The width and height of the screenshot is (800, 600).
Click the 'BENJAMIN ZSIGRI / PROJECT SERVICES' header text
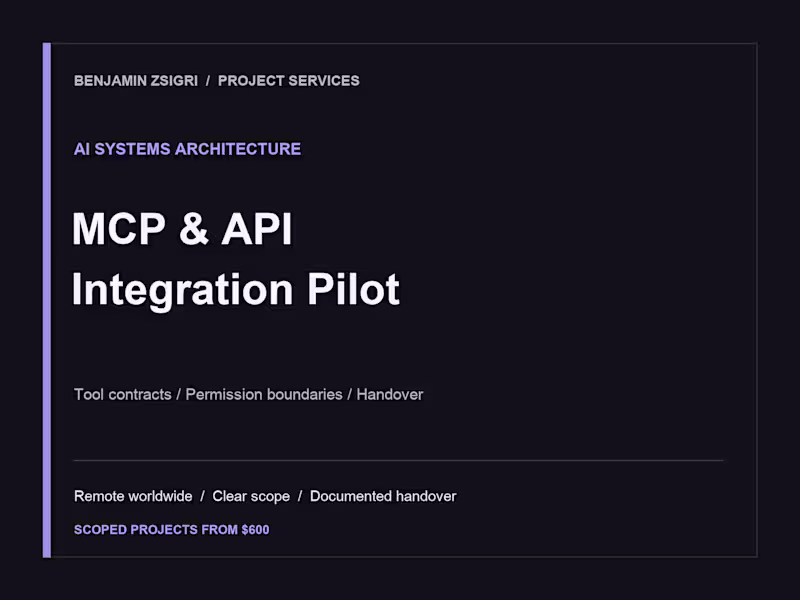pos(216,81)
